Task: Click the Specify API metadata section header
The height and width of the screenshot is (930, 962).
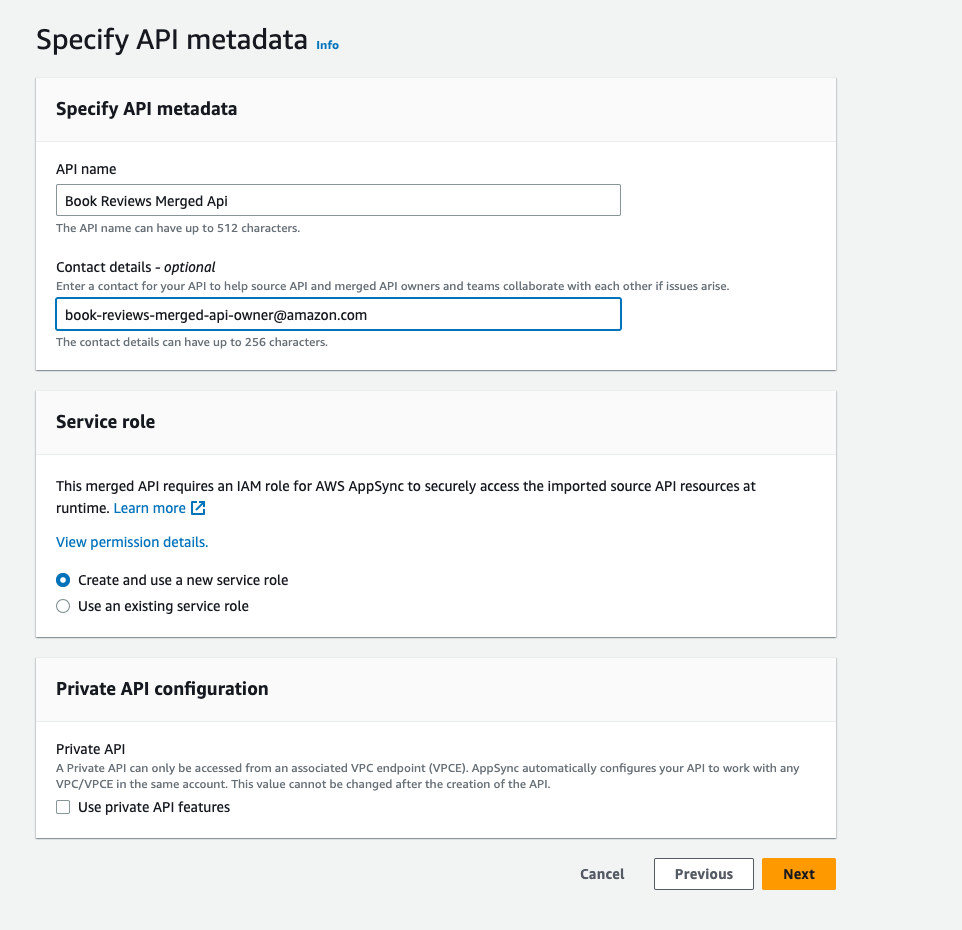Action: [x=146, y=108]
